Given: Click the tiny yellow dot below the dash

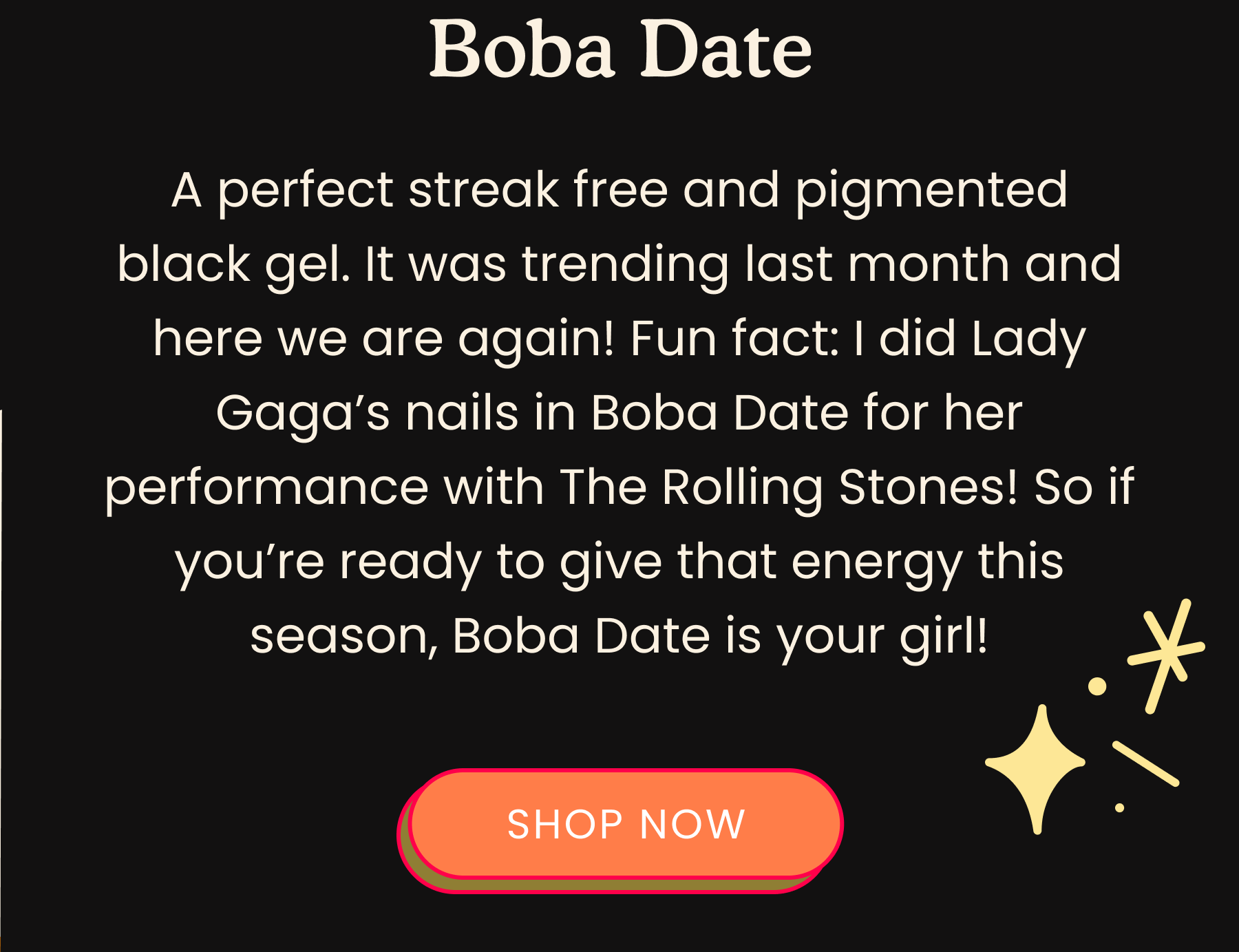Looking at the screenshot, I should pyautogui.click(x=1119, y=807).
